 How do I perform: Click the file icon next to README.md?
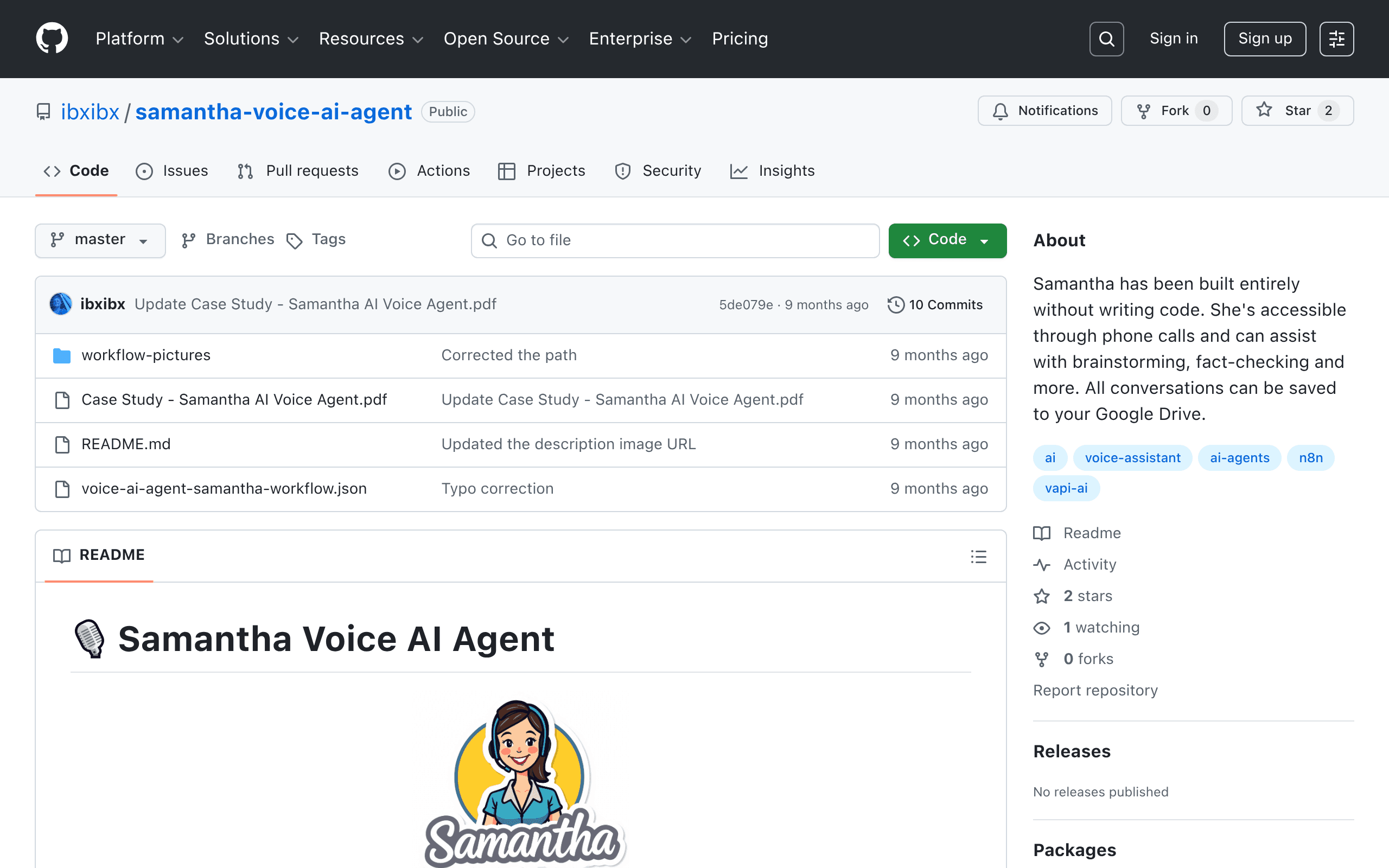coord(62,444)
